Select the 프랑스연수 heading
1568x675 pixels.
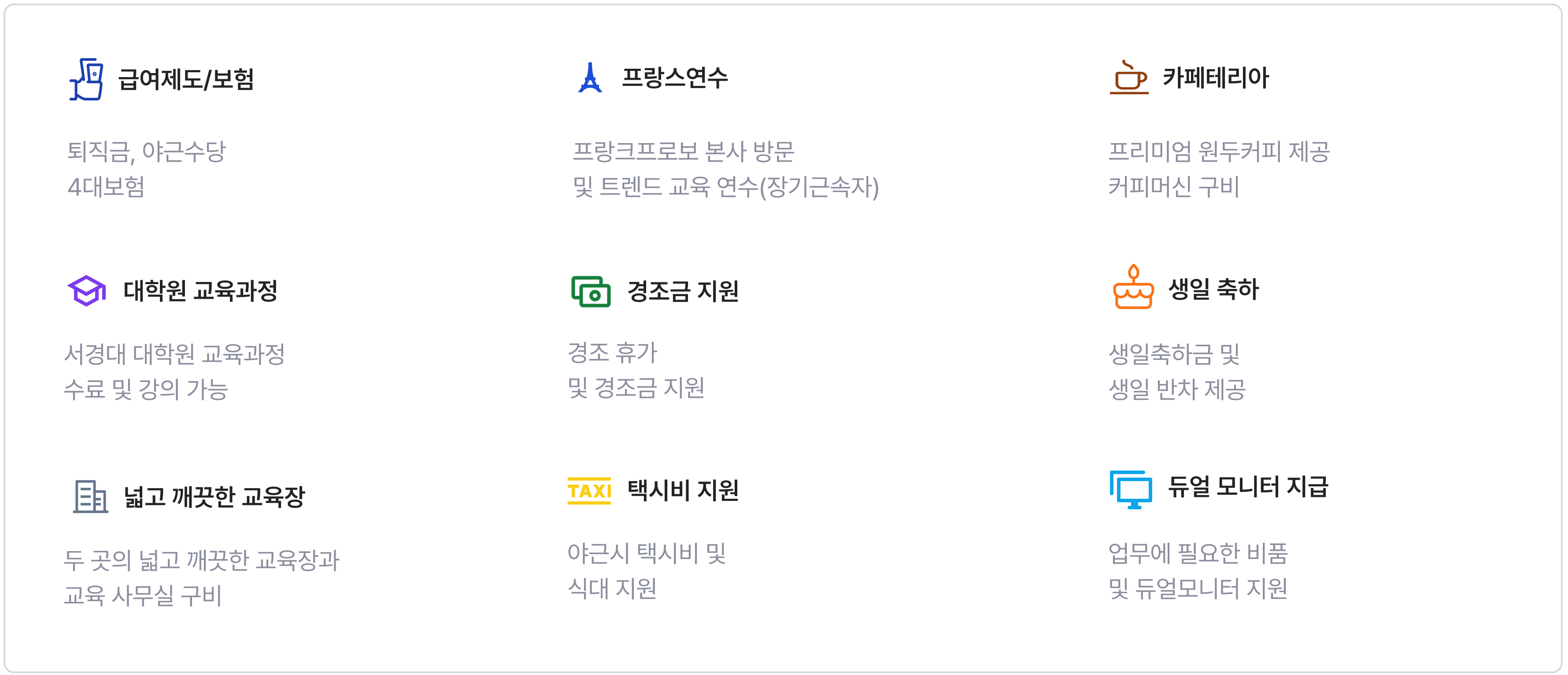point(674,78)
